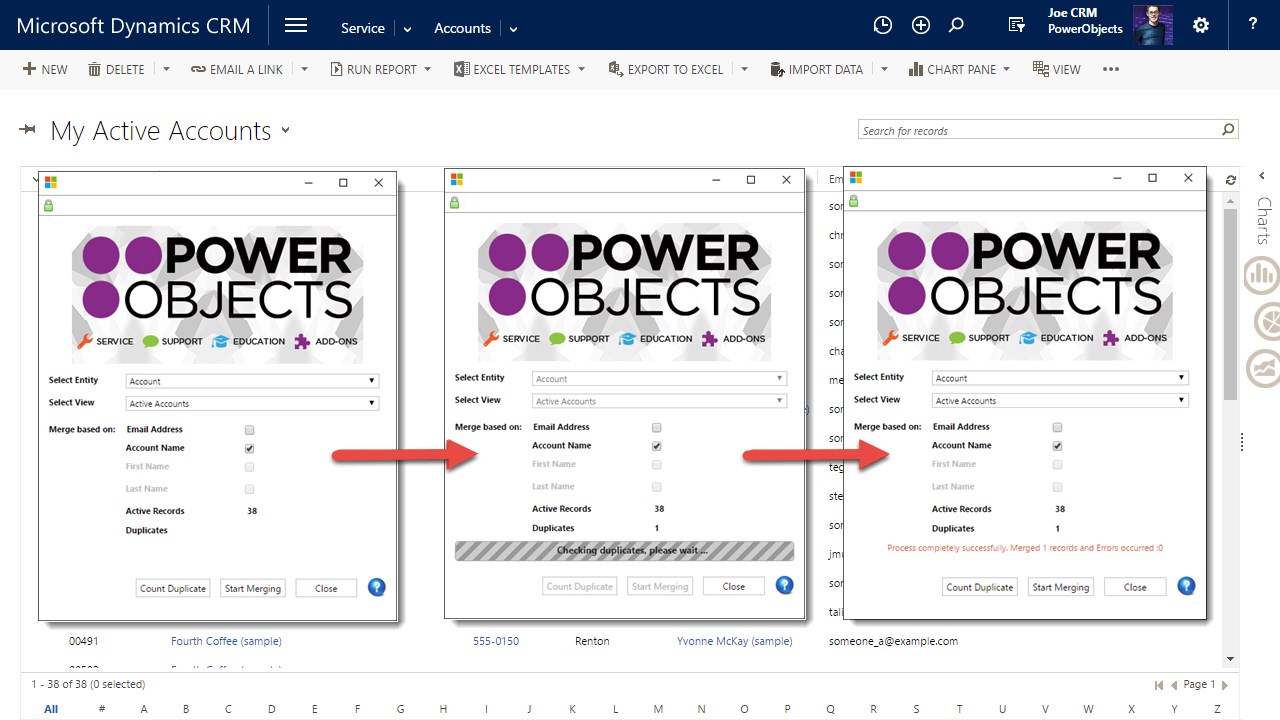Viewport: 1280px width, 720px height.
Task: Click Count Duplicate in the left dialog
Action: 173,588
